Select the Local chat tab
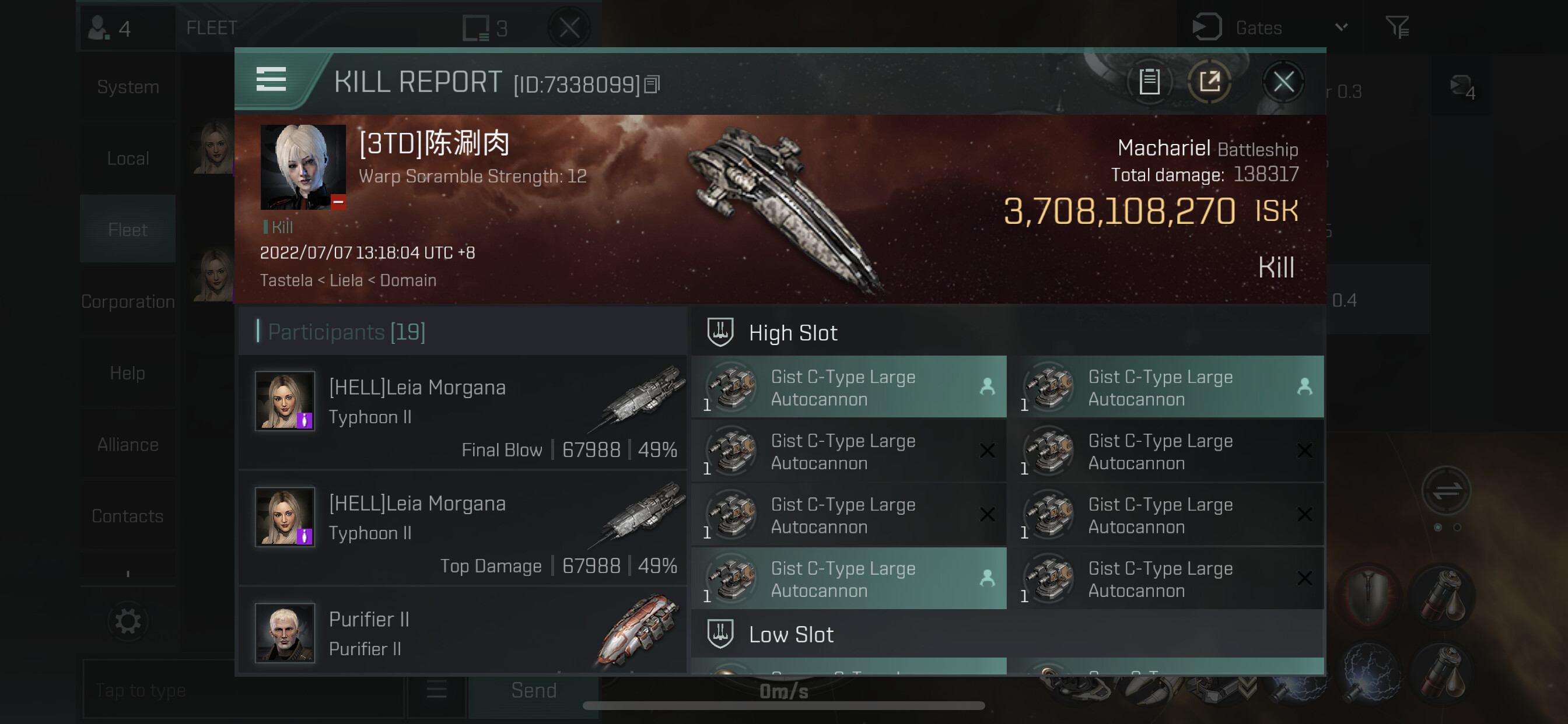 (x=128, y=158)
